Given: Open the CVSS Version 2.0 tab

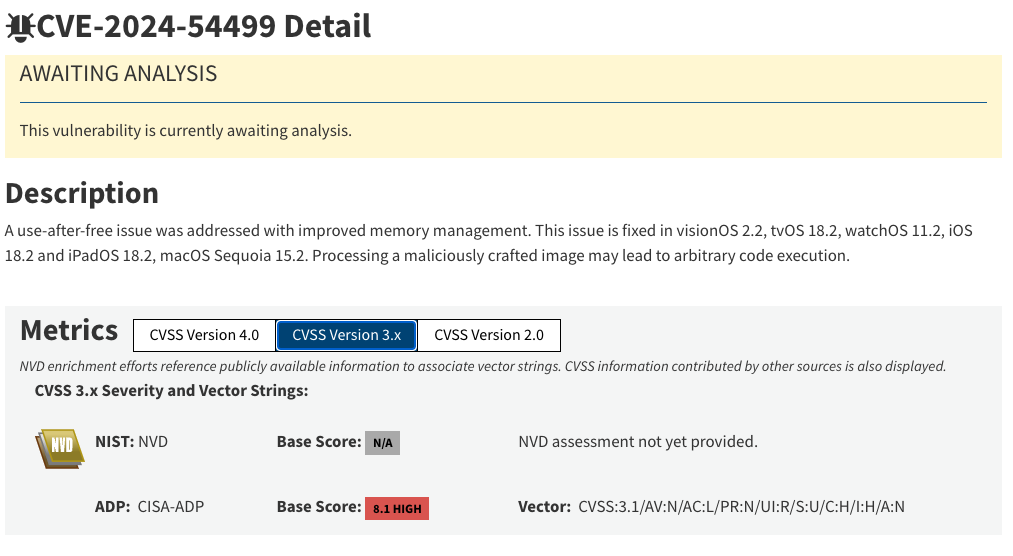Looking at the screenshot, I should click(489, 335).
